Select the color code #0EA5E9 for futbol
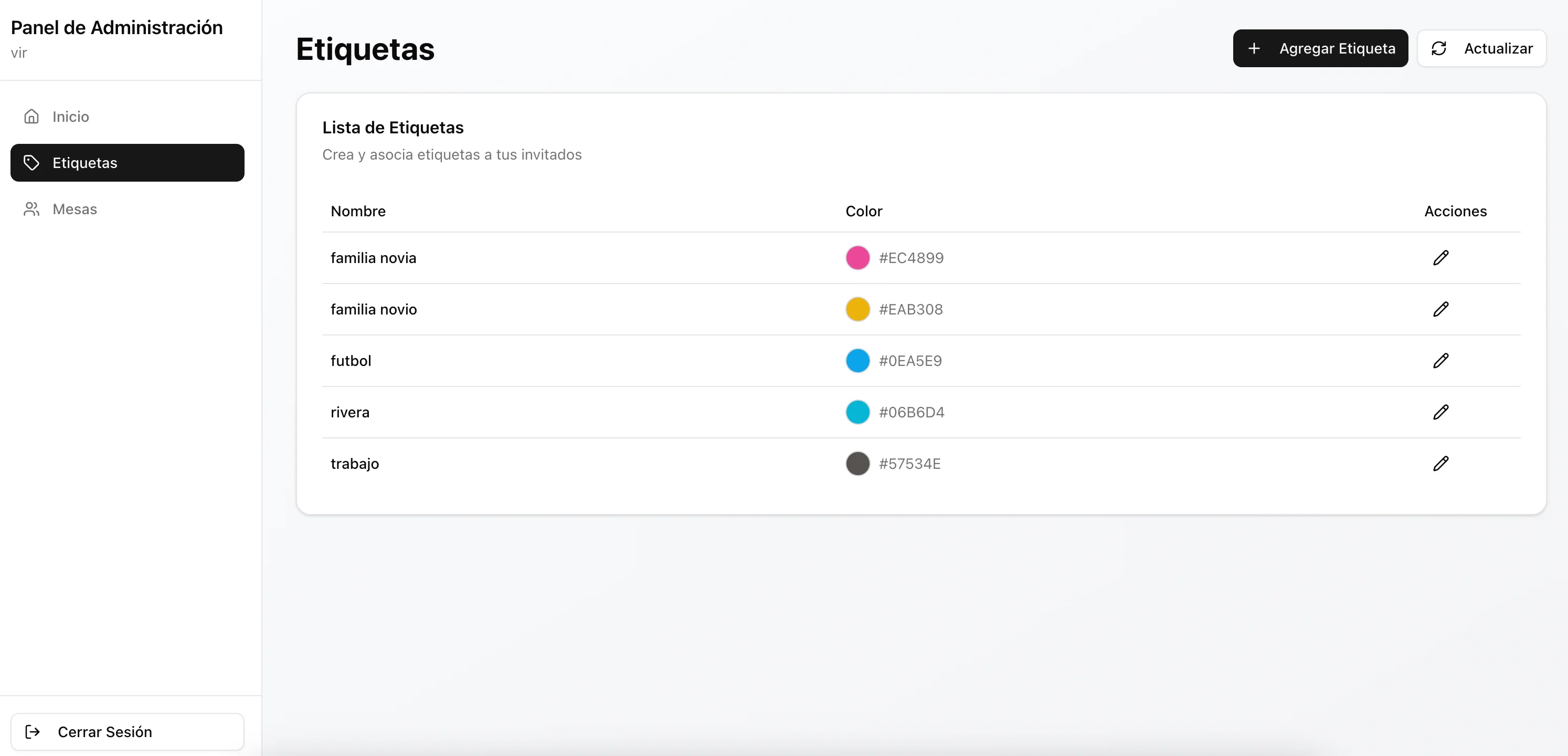This screenshot has width=1568, height=756. point(910,360)
